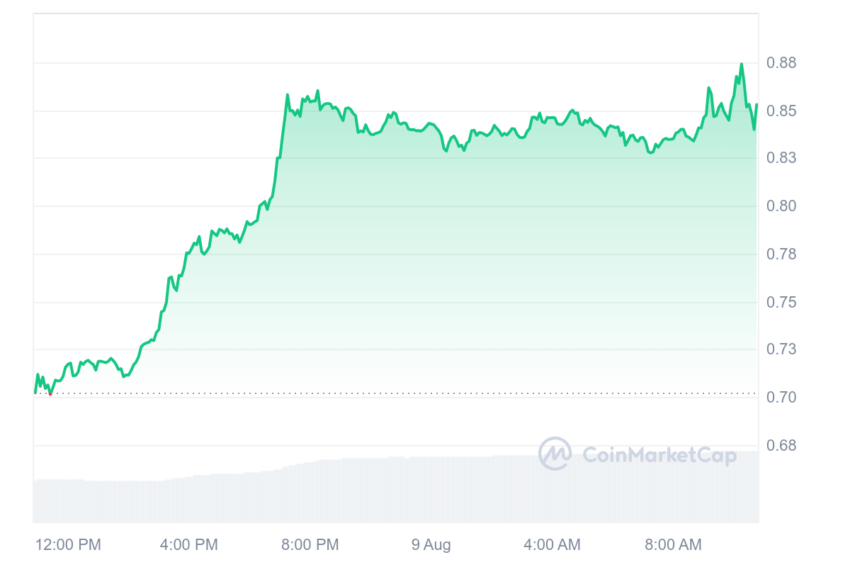Click the 8:00 PM time axis label
This screenshot has height=567, width=850.
310,544
